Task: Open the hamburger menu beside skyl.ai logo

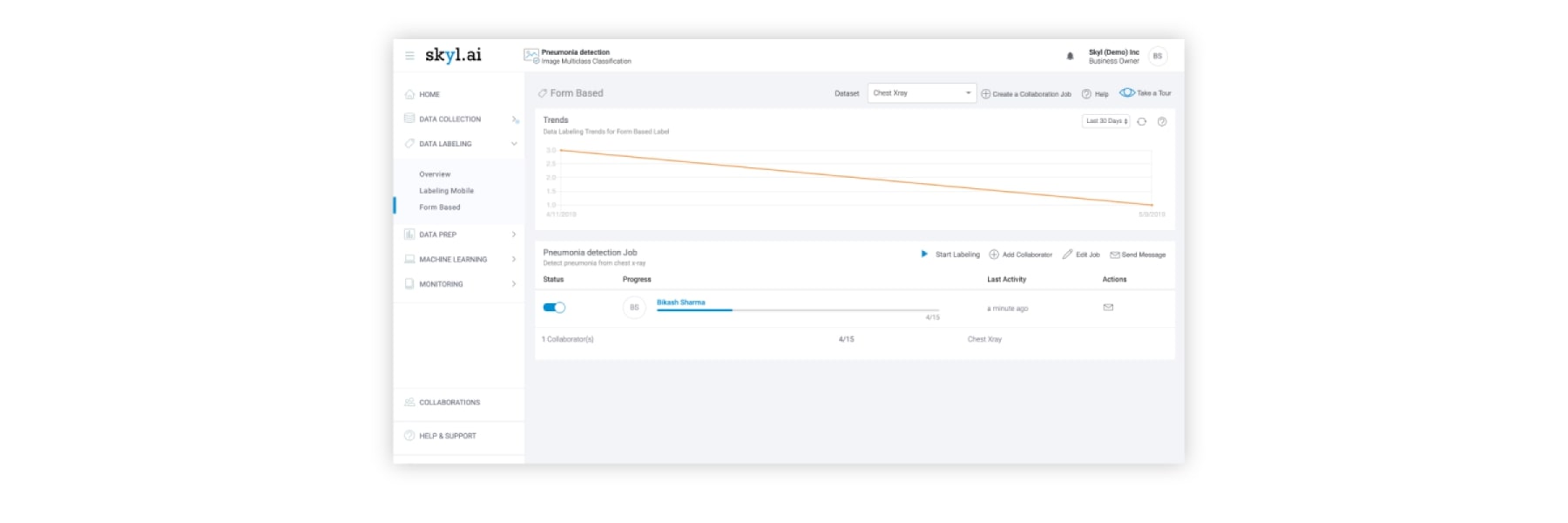Action: click(x=409, y=56)
